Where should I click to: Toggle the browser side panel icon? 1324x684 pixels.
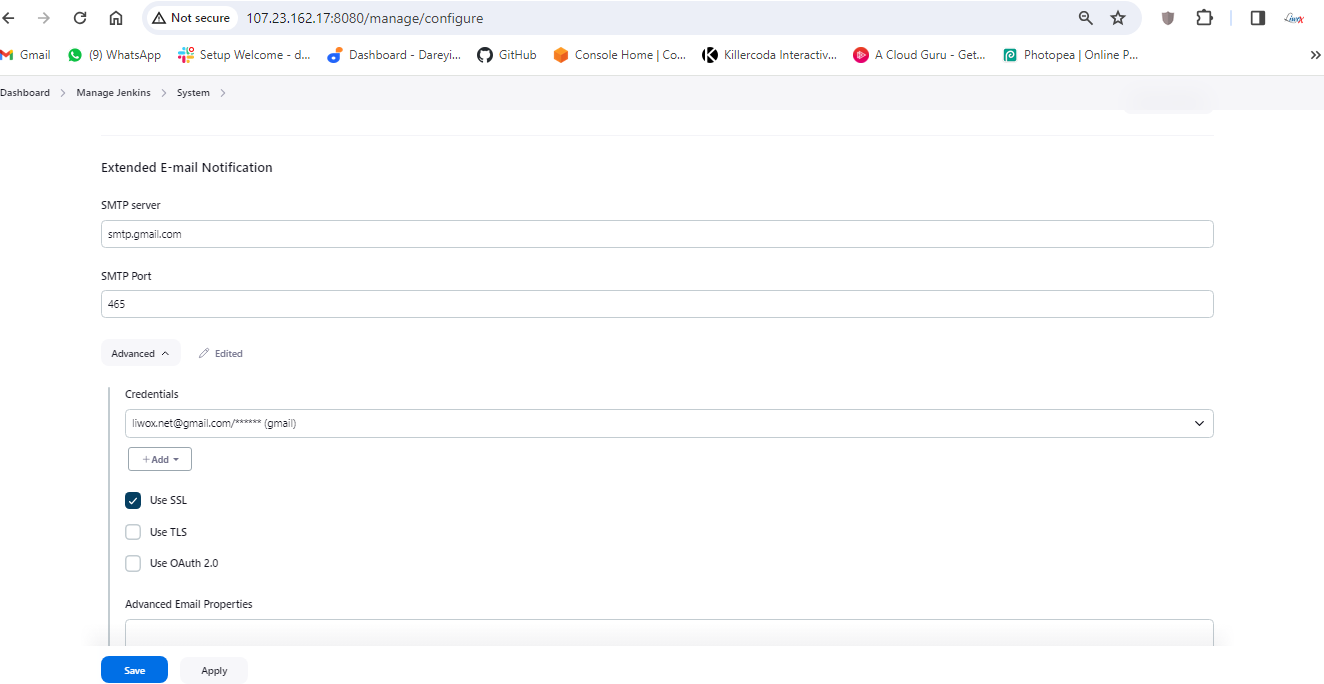tap(1258, 18)
